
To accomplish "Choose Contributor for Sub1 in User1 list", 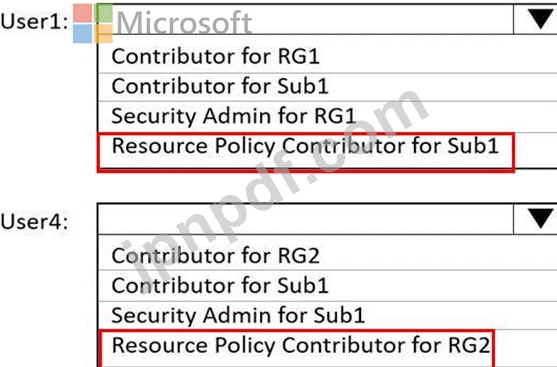I will point(327,87).
